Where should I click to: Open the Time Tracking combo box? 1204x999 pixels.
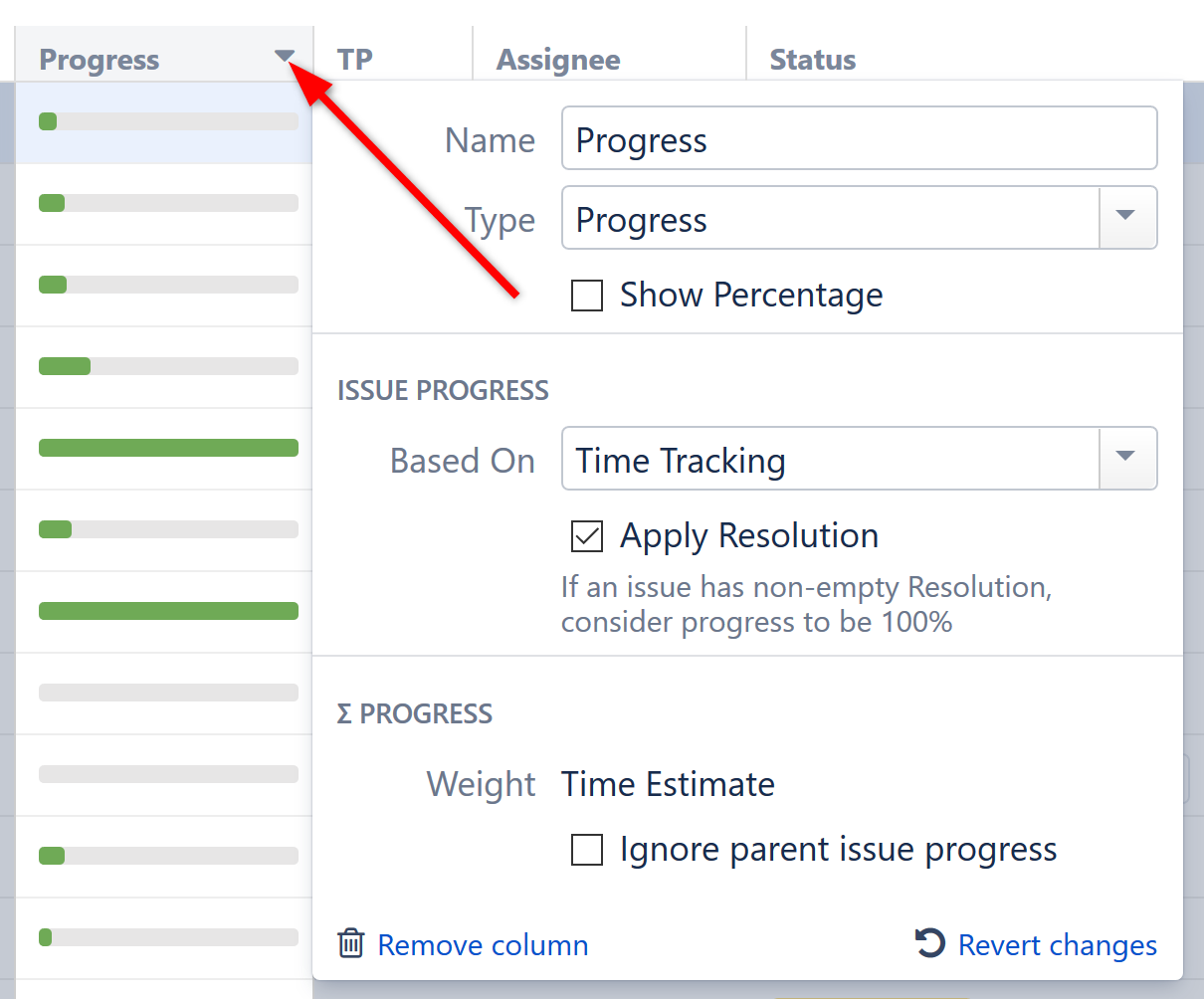coord(830,460)
